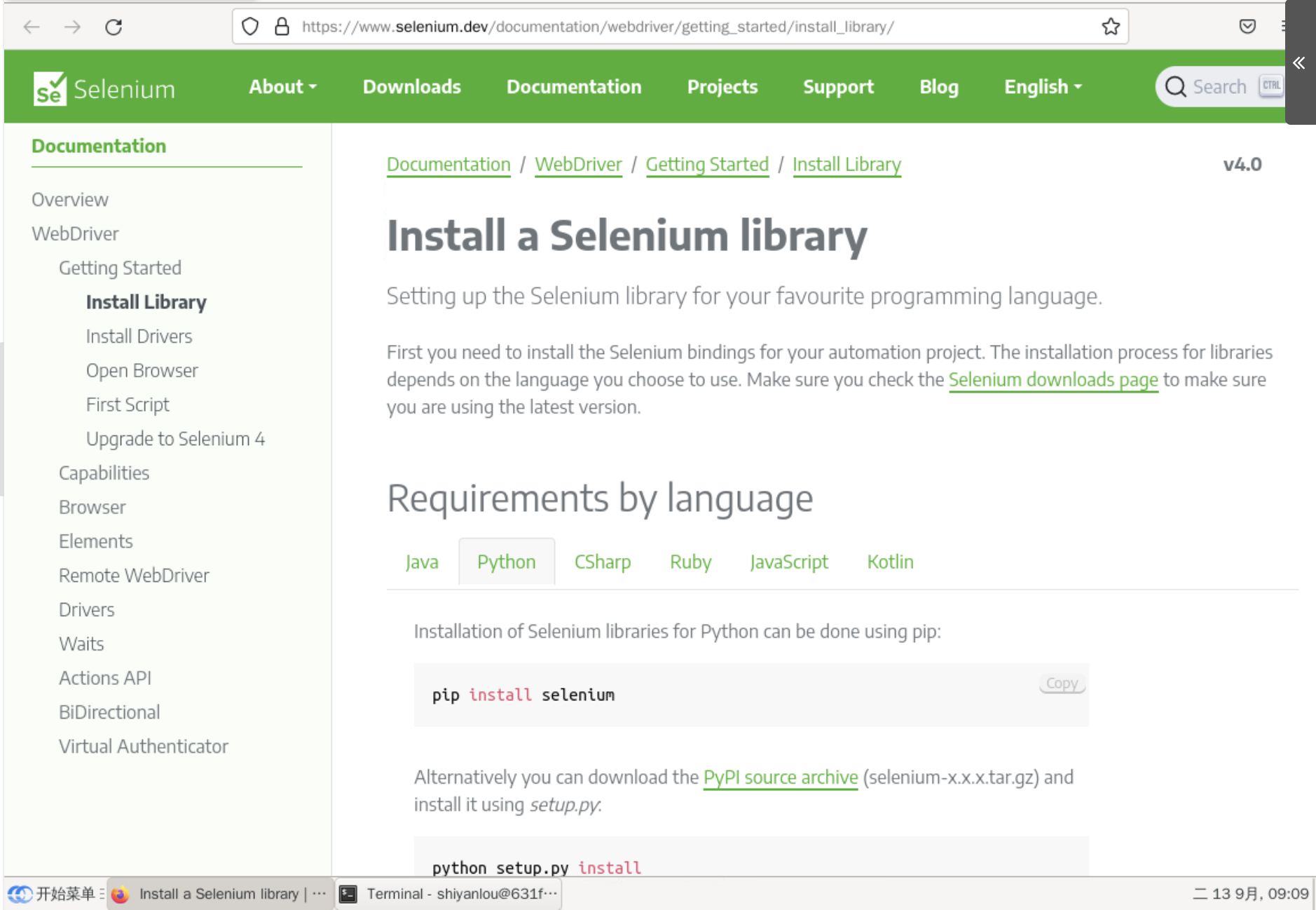Collapse side panel with double chevron icon

pyautogui.click(x=1299, y=63)
